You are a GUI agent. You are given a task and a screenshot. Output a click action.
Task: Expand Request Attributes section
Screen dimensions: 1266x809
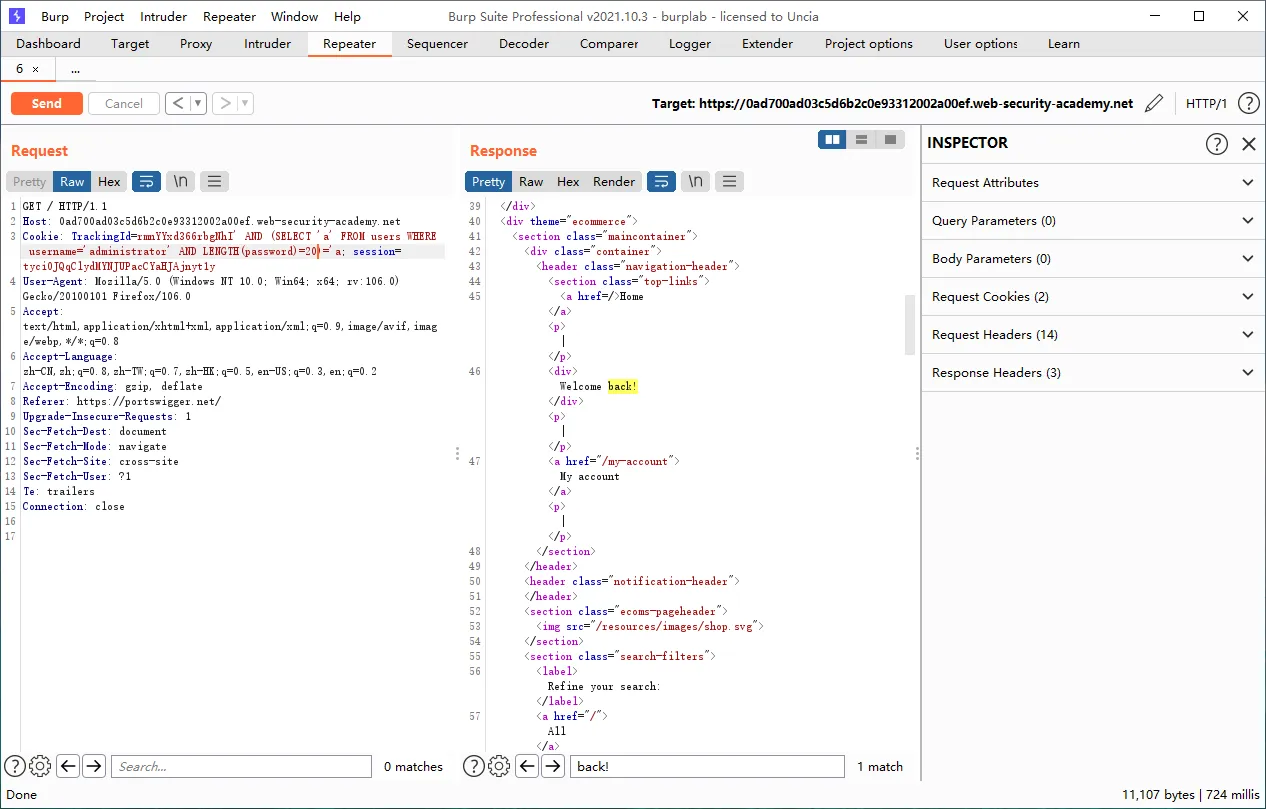coord(1093,182)
